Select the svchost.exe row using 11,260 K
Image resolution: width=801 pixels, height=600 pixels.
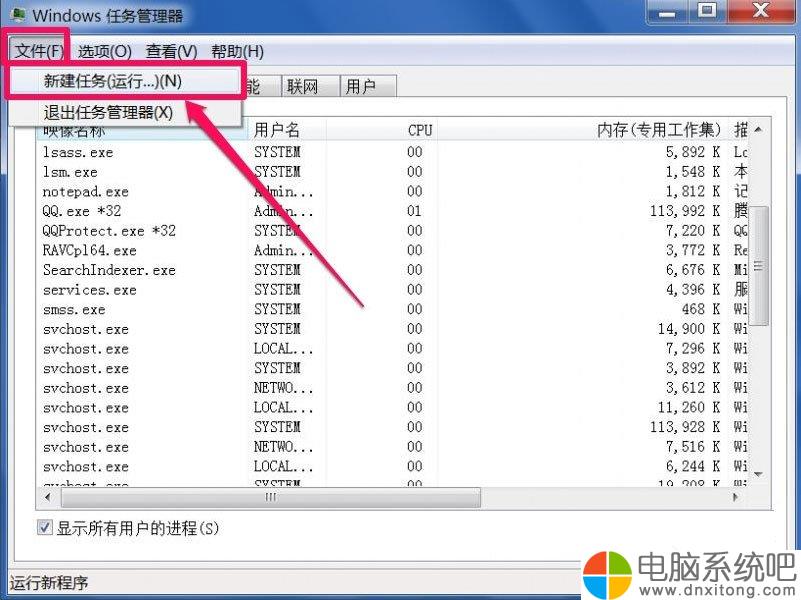[x=393, y=407]
